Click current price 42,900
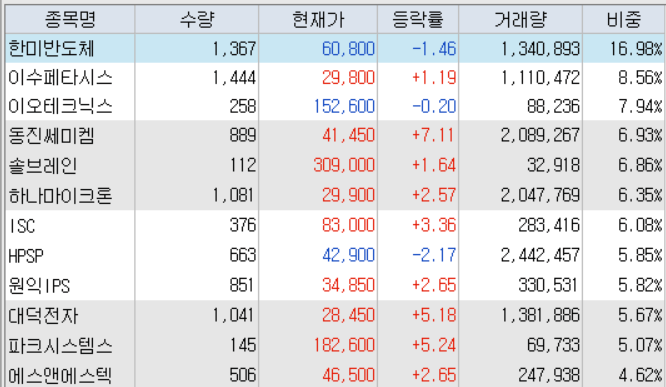This screenshot has width=666, height=387. pyautogui.click(x=348, y=255)
